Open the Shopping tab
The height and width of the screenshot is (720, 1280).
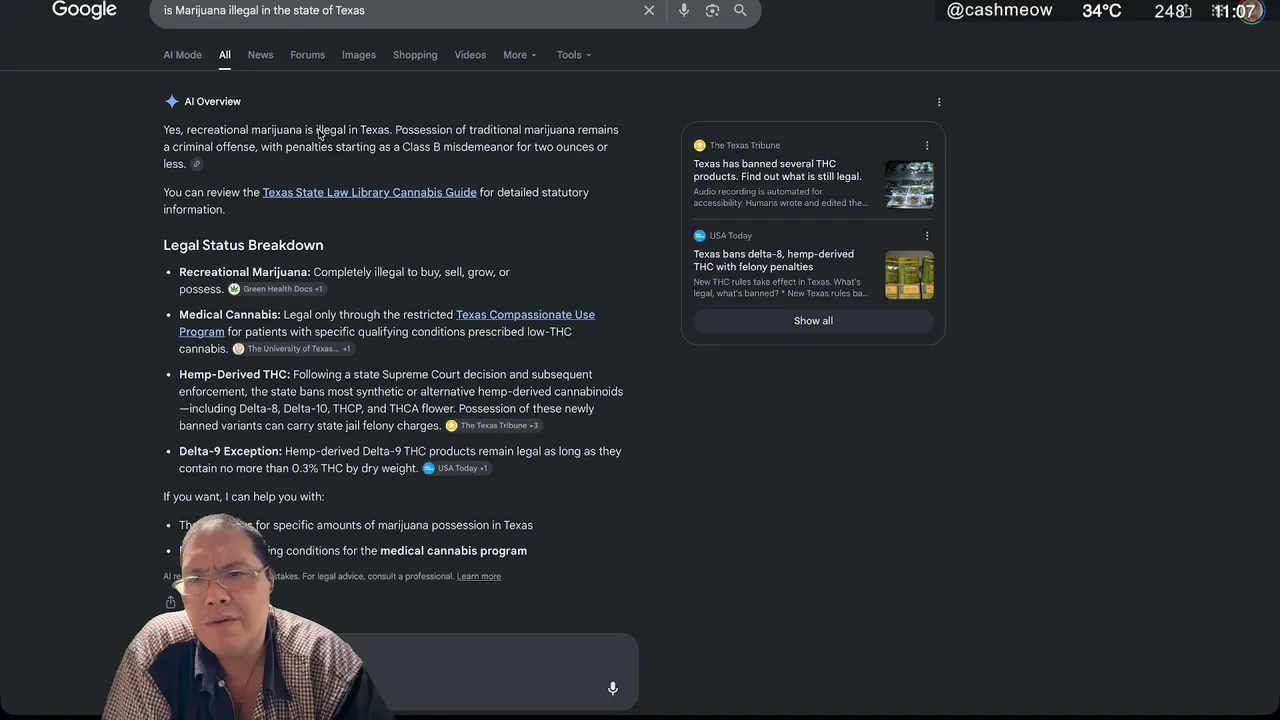click(415, 55)
